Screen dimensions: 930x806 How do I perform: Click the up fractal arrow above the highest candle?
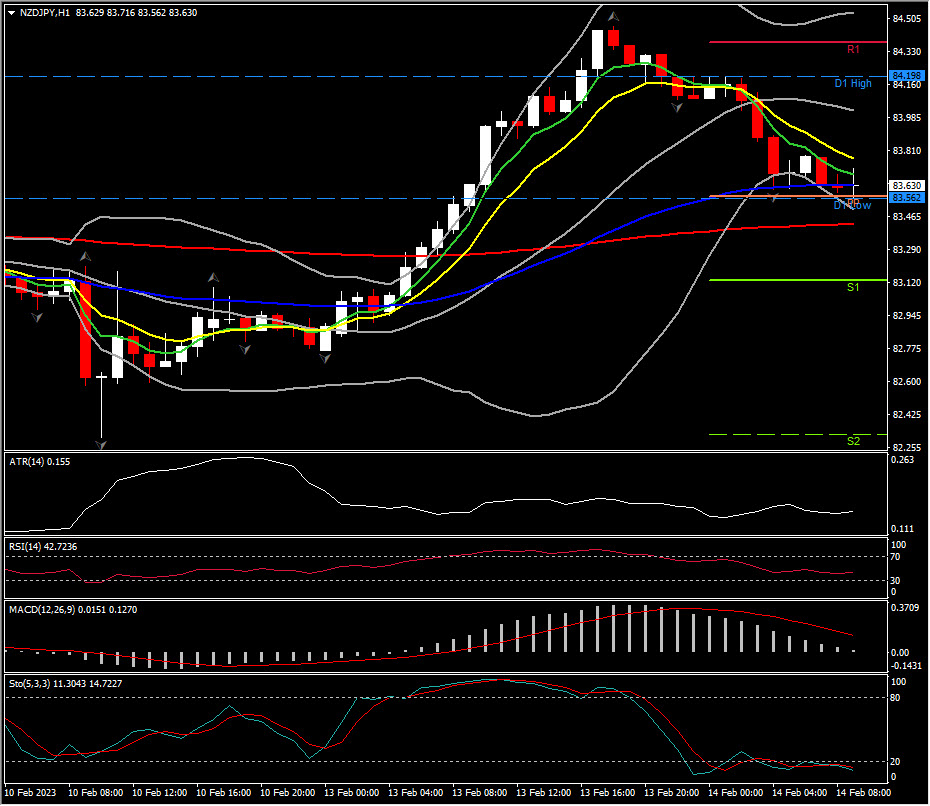[x=612, y=16]
